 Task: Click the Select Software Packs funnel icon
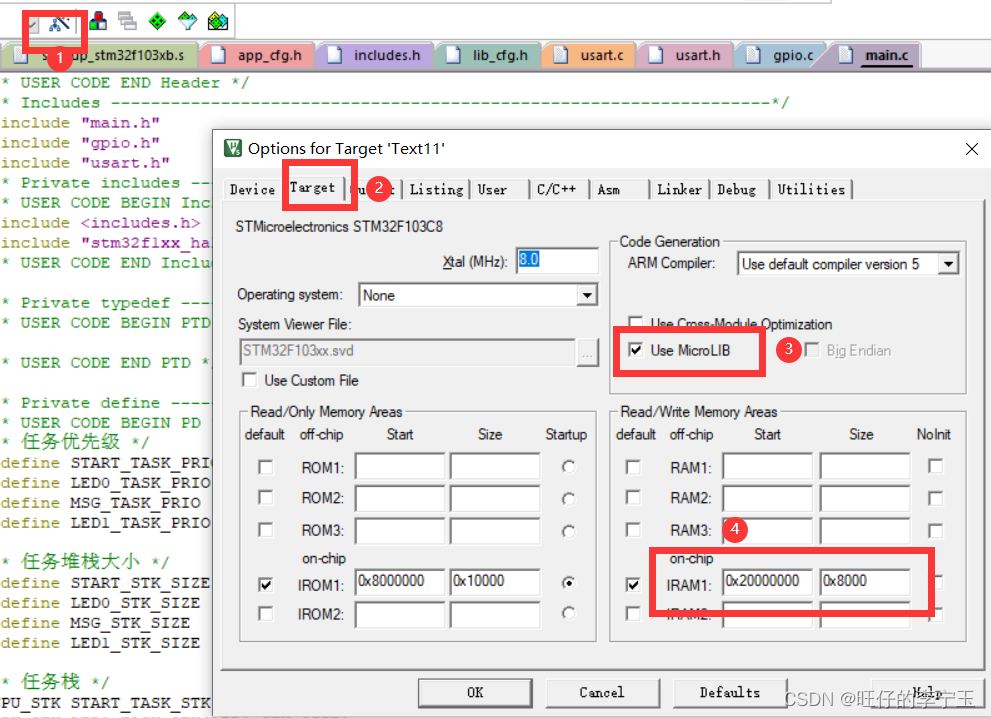[188, 21]
